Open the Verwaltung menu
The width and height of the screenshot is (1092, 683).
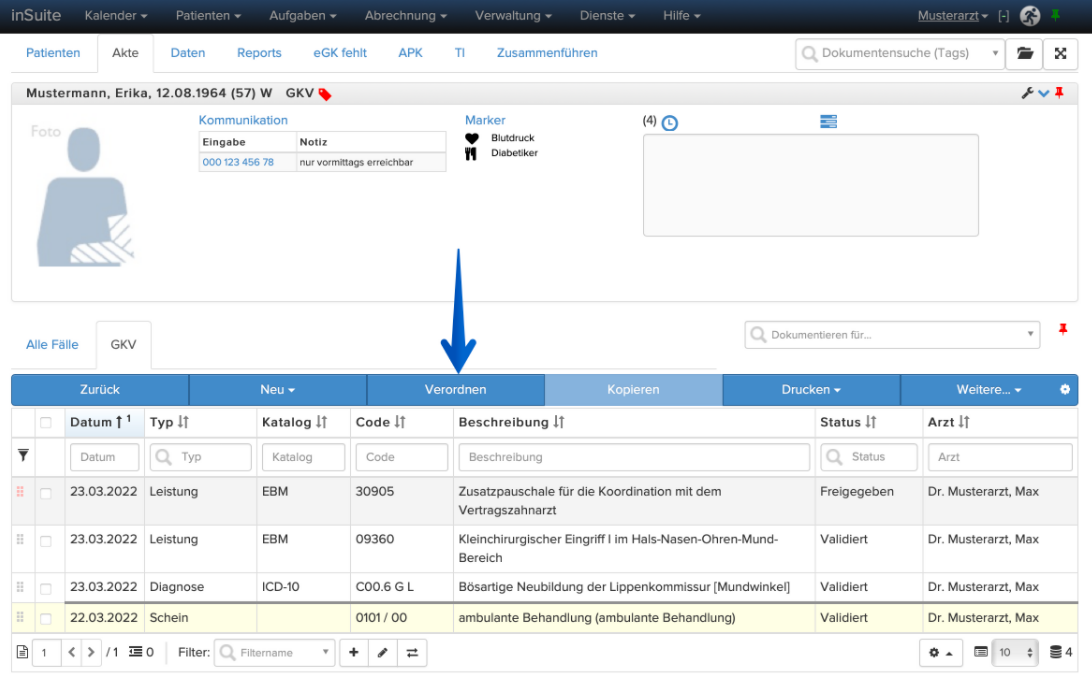click(513, 15)
